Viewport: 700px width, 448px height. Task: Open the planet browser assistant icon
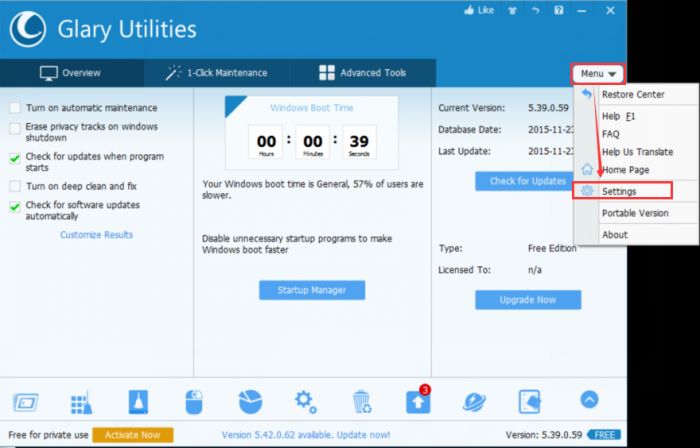(473, 402)
